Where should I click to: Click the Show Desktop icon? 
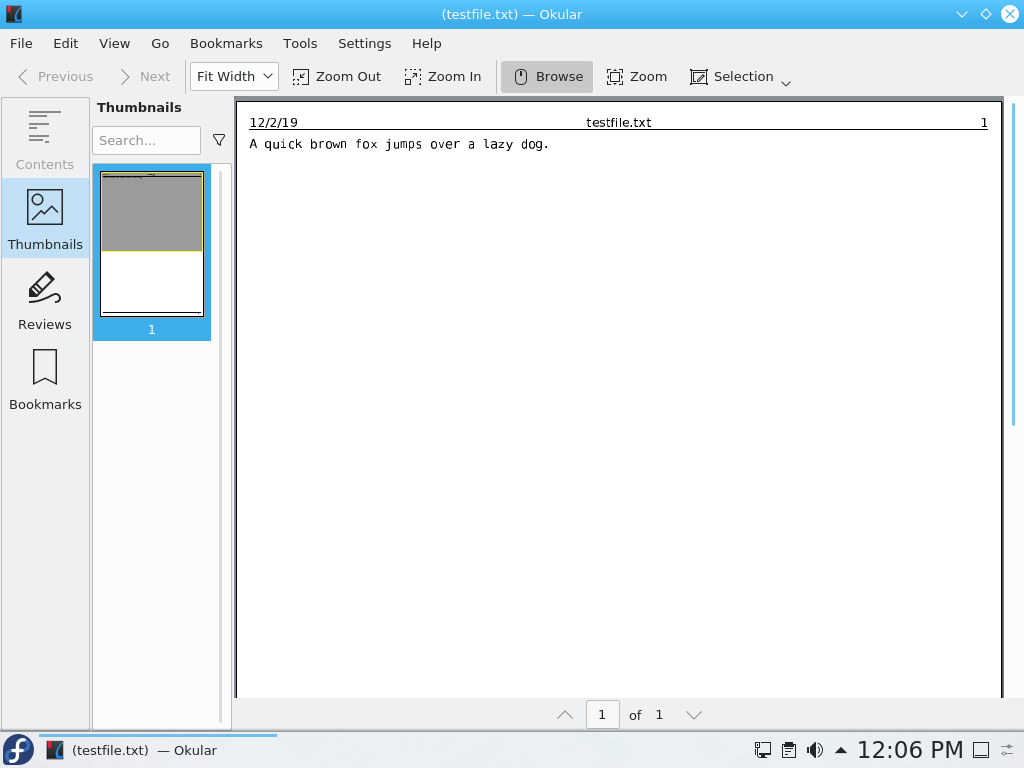[x=981, y=750]
